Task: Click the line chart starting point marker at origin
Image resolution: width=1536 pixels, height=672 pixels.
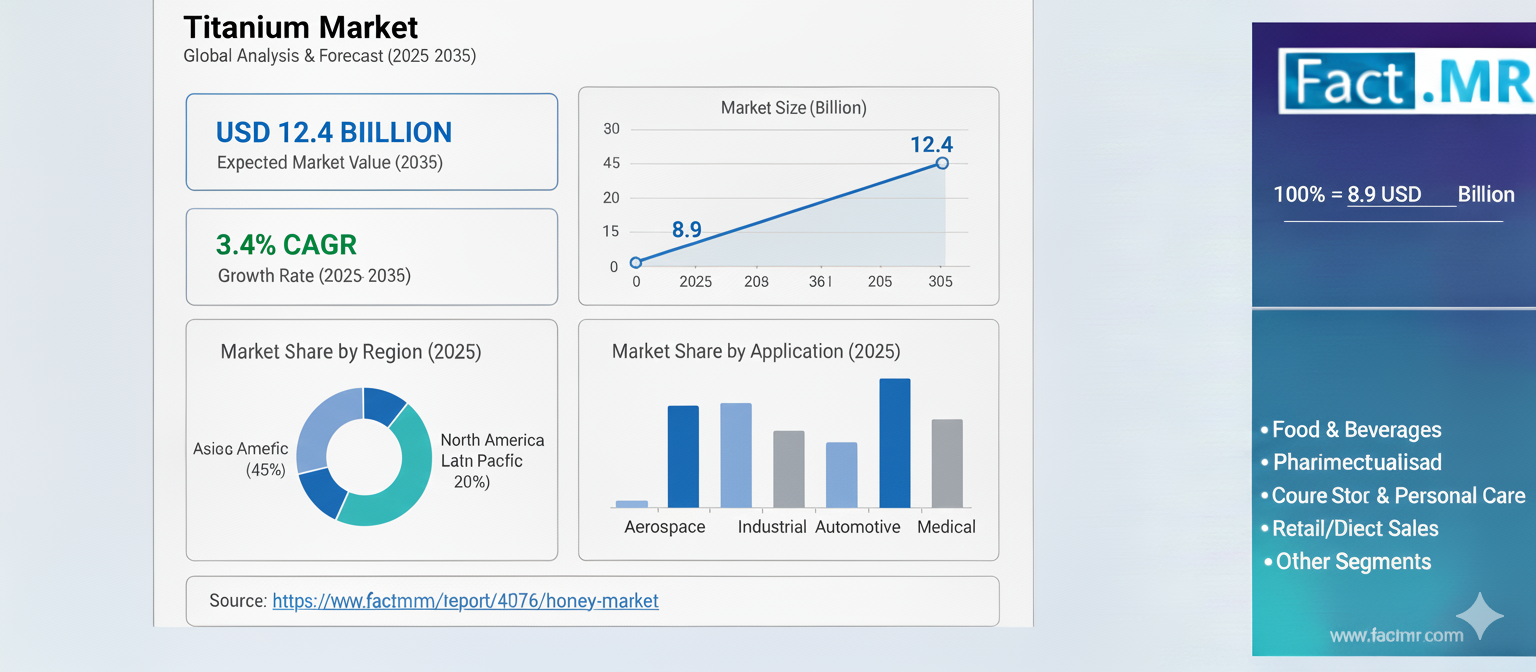Action: (636, 263)
